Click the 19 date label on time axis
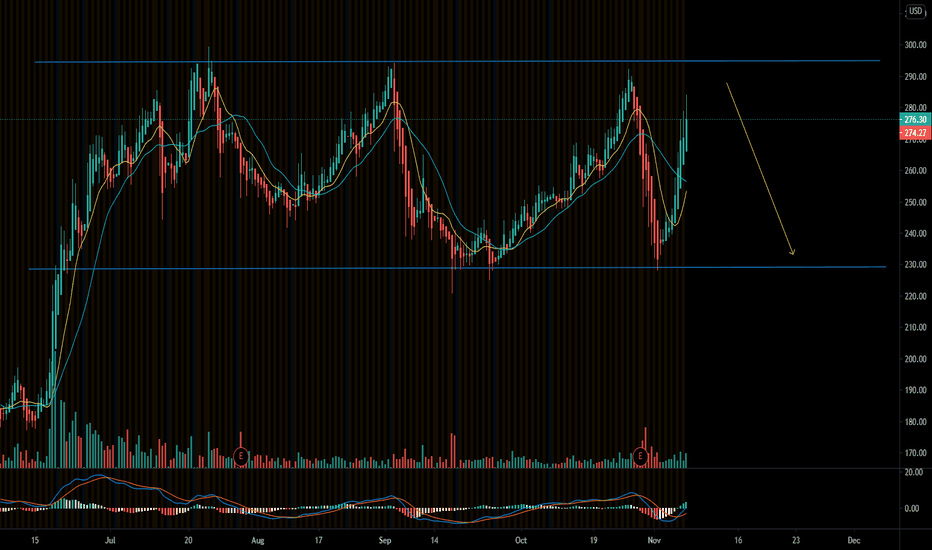This screenshot has height=550, width=932. point(593,540)
